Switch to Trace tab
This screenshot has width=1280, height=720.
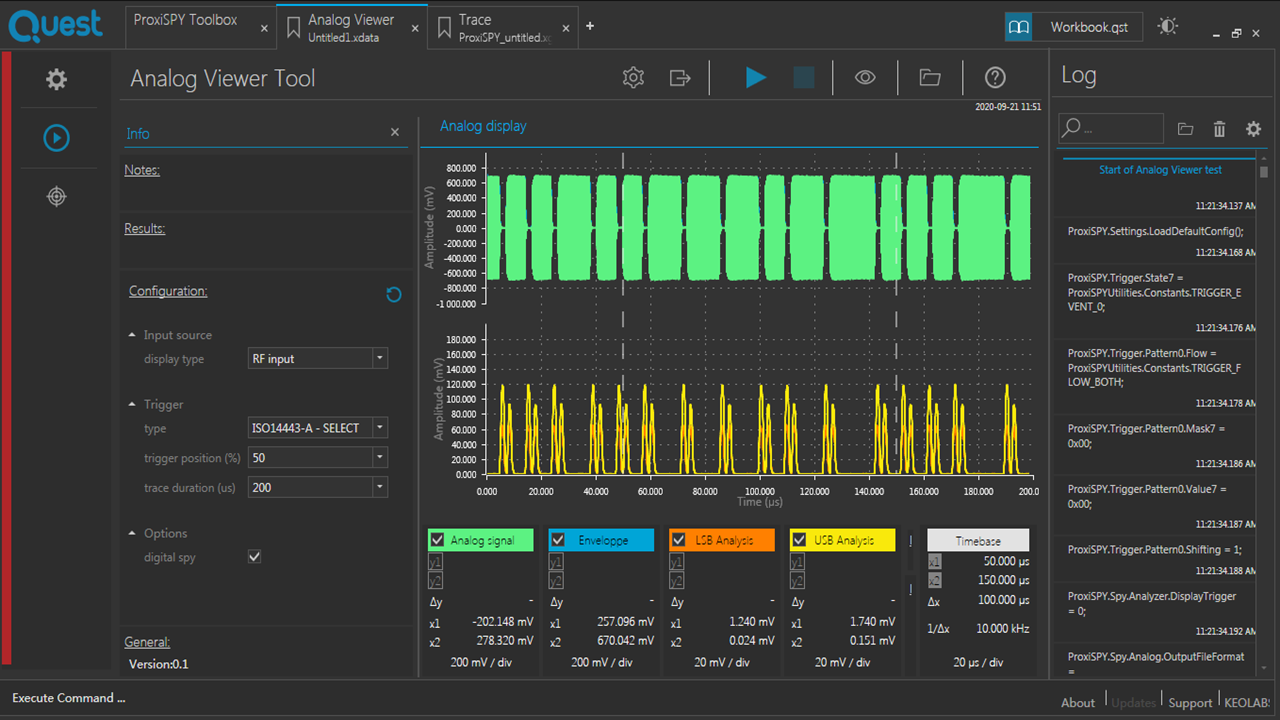pos(504,28)
